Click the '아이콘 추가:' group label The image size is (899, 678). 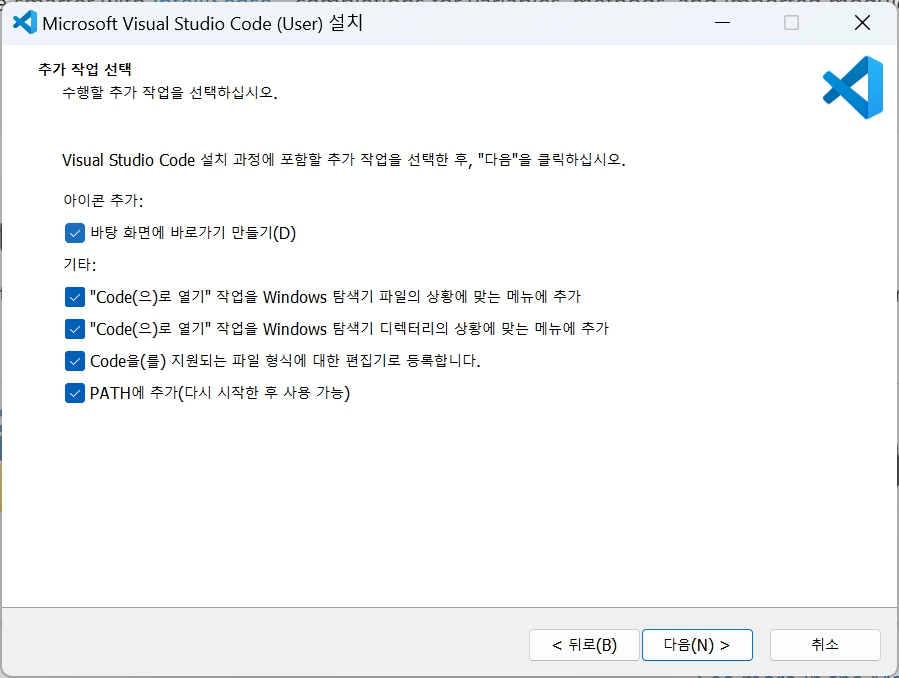point(103,201)
